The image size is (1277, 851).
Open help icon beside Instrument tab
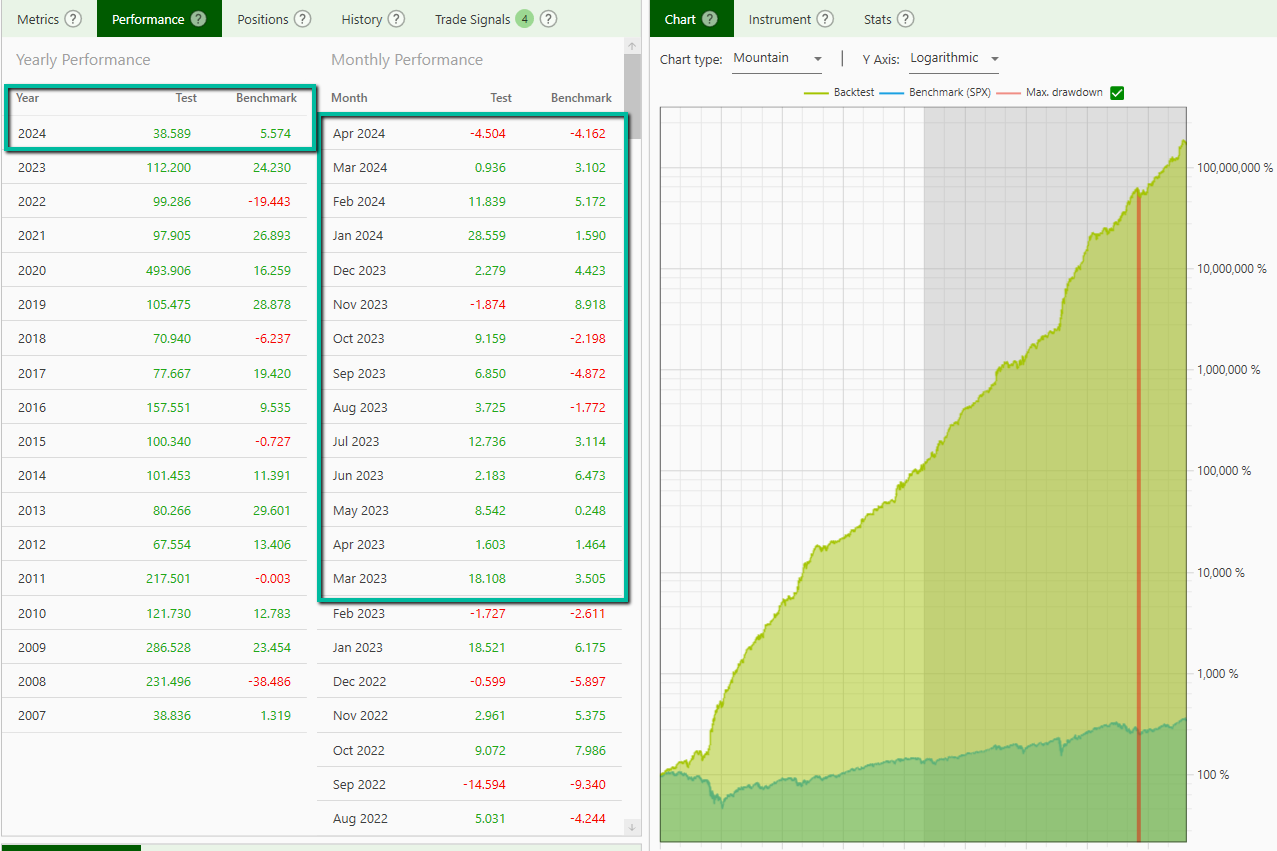pyautogui.click(x=825, y=19)
